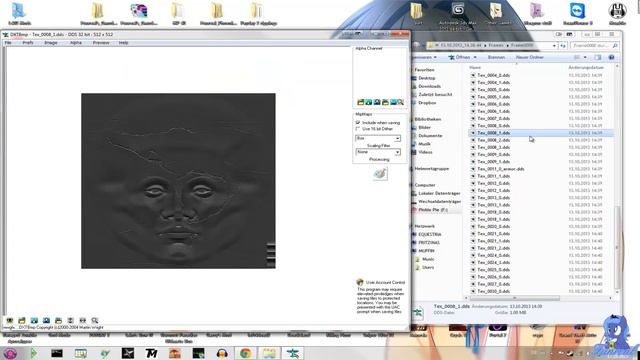Click the User Account Control shield icon
This screenshot has width=640, height=360.
pyautogui.click(x=360, y=282)
